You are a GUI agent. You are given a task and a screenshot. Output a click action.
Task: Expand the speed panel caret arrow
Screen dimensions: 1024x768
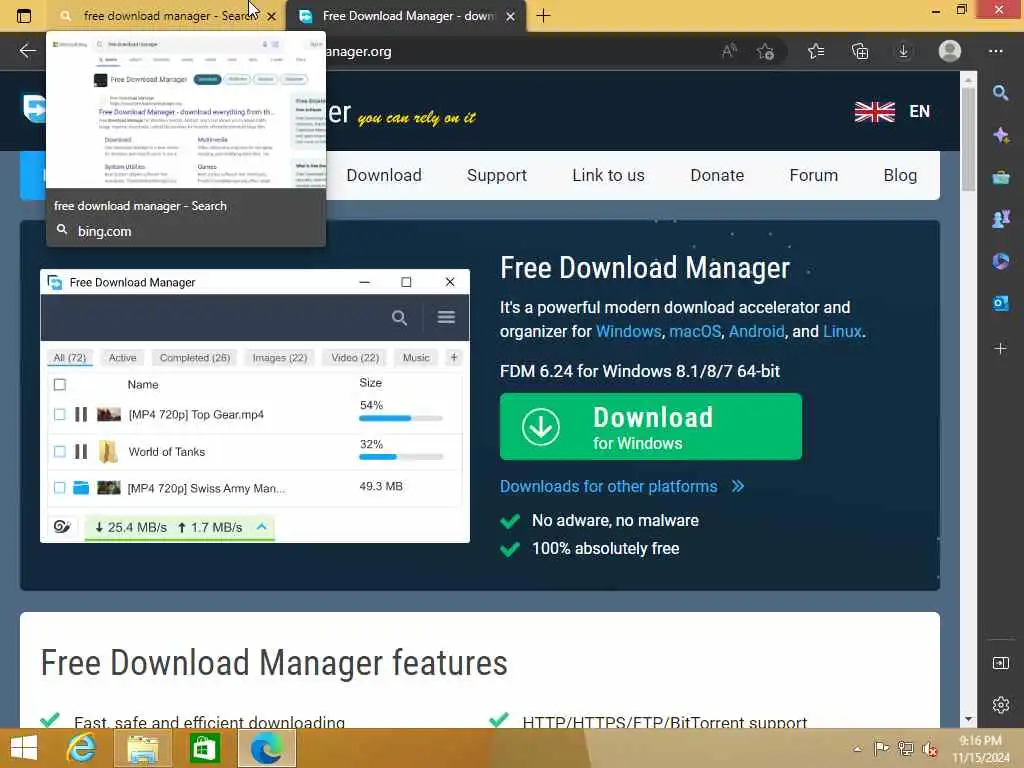pyautogui.click(x=261, y=526)
